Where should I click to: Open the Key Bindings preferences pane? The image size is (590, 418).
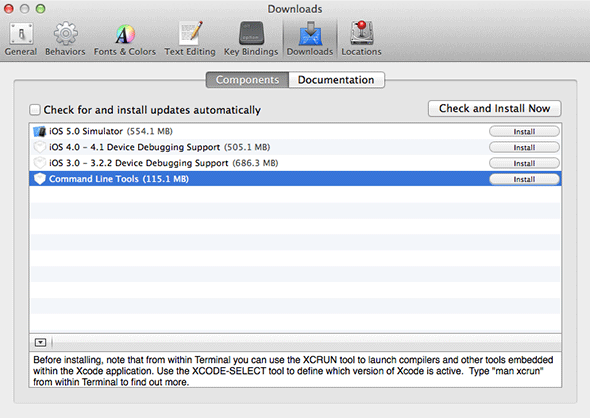click(x=251, y=39)
